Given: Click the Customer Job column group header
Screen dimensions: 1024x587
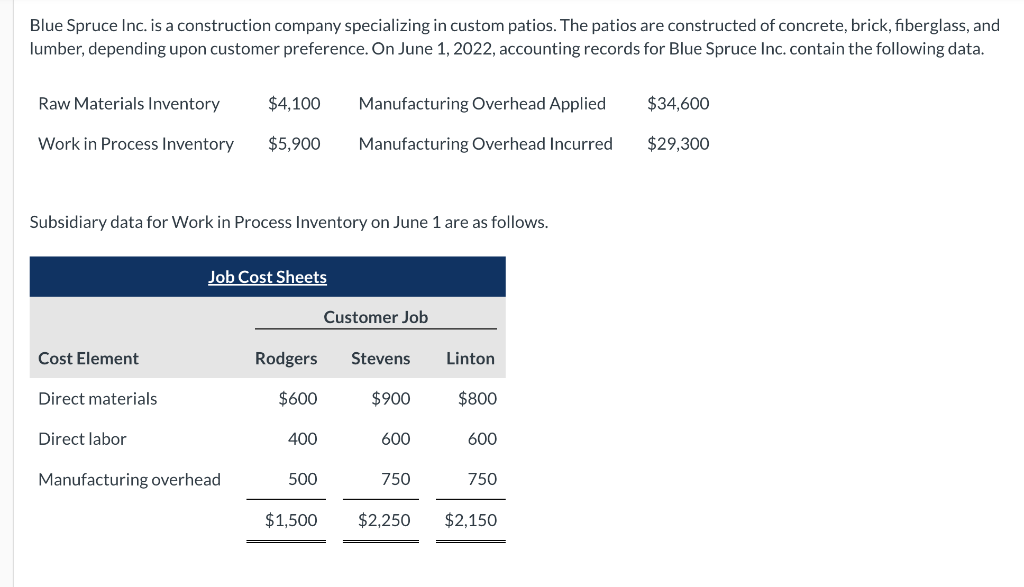Looking at the screenshot, I should (x=376, y=317).
